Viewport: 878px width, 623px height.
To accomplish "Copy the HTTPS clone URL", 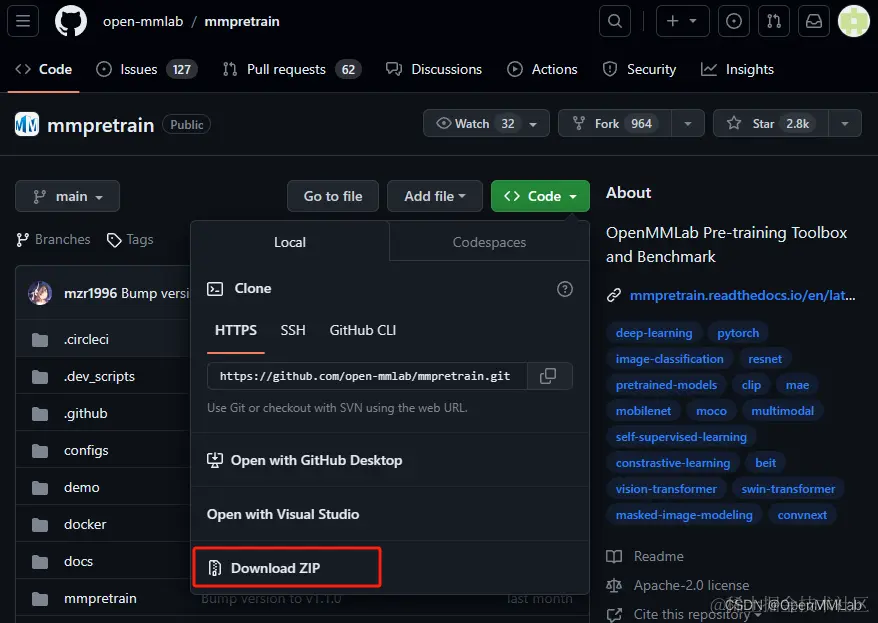I will [549, 376].
